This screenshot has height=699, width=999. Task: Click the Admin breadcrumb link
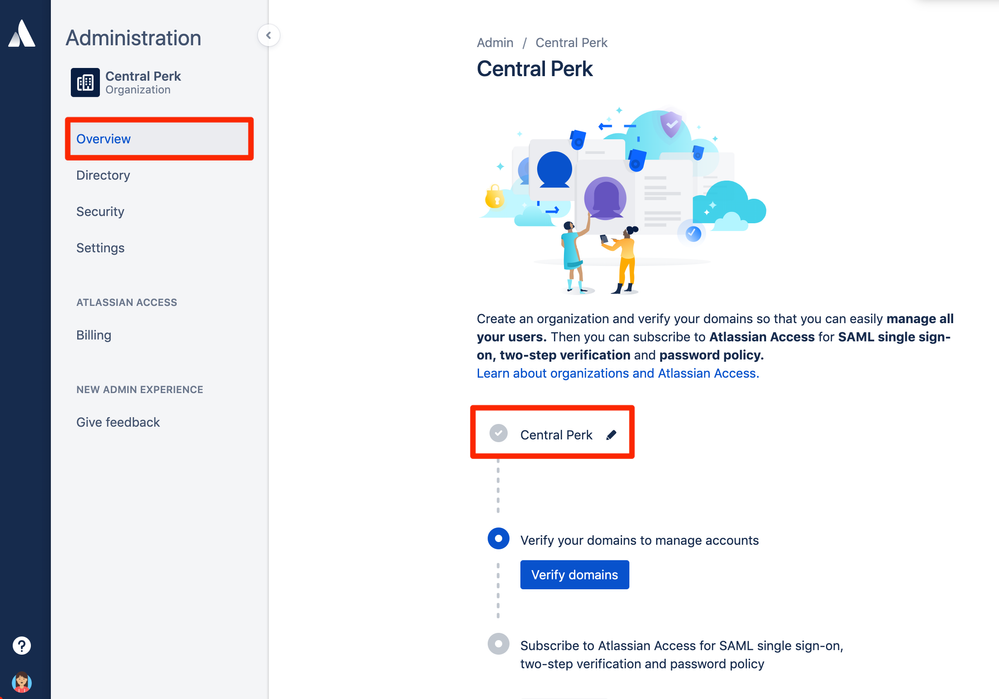tap(495, 42)
